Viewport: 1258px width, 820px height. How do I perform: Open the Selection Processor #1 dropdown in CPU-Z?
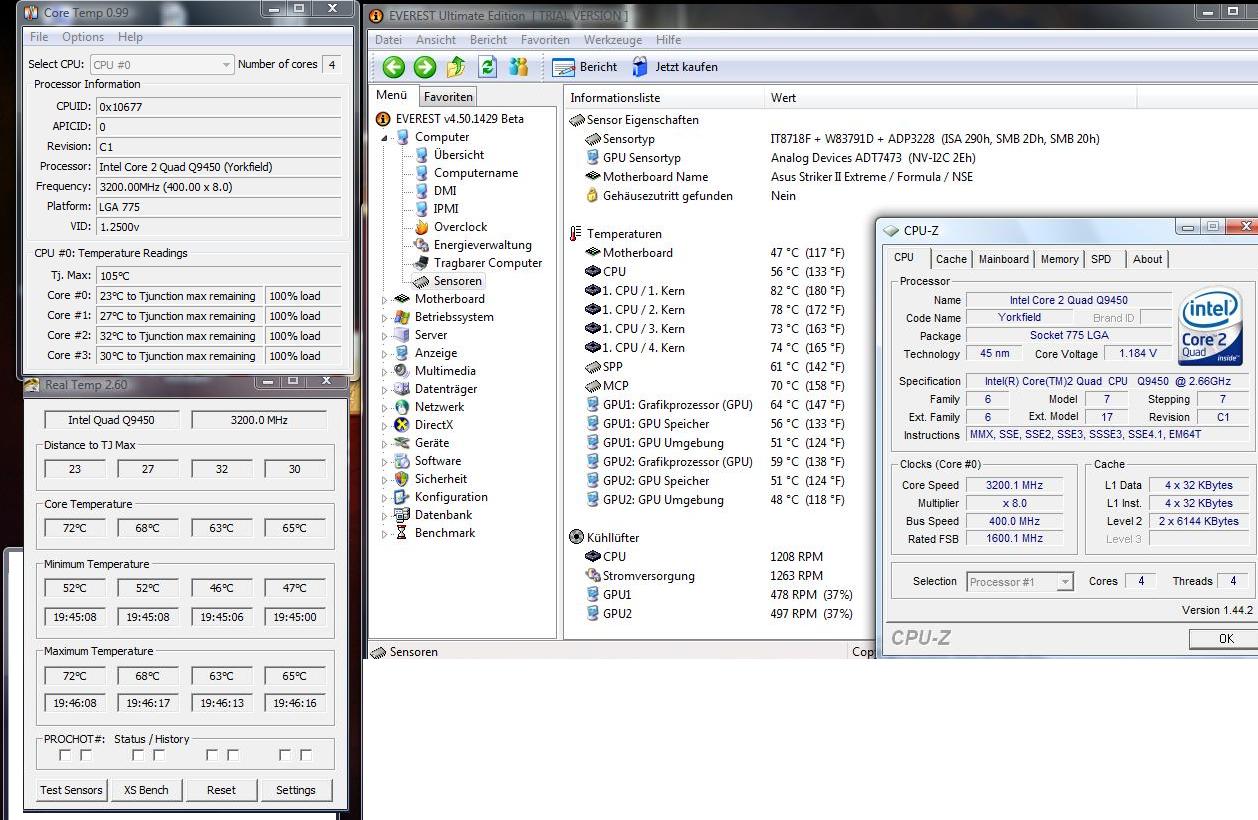click(1020, 582)
